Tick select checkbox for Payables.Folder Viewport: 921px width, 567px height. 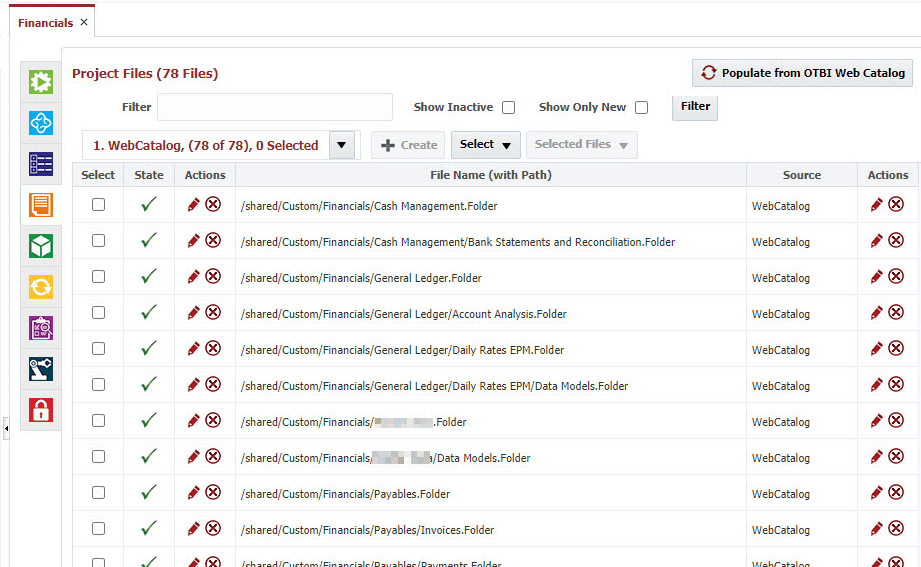[99, 493]
